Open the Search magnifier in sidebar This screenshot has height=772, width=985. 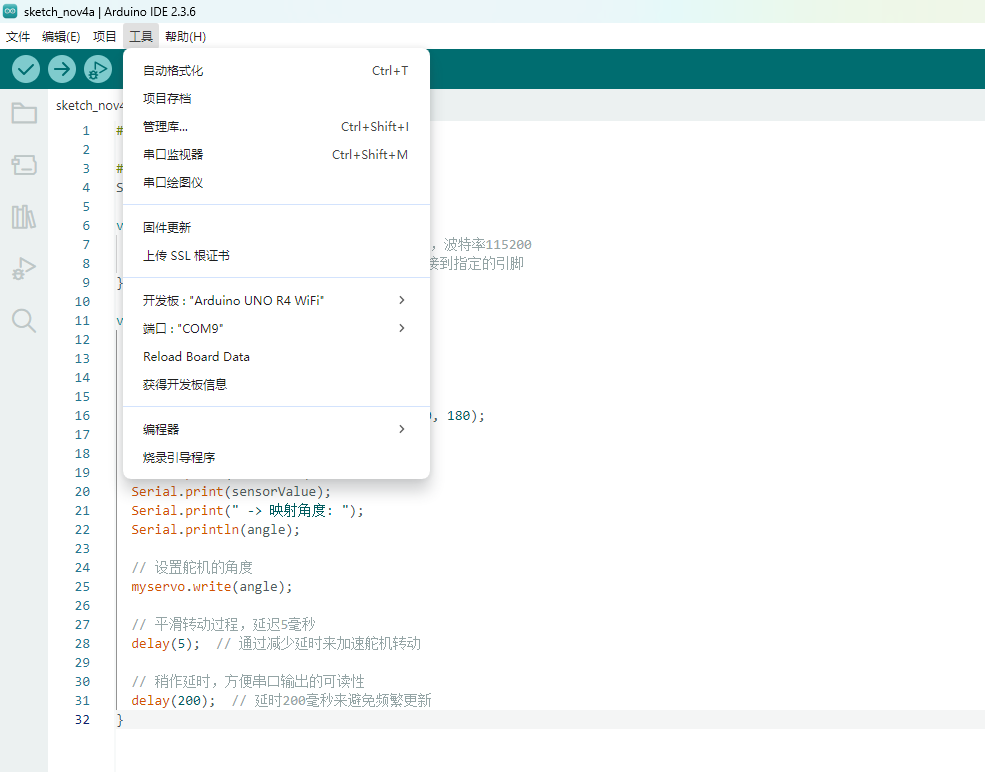[24, 320]
